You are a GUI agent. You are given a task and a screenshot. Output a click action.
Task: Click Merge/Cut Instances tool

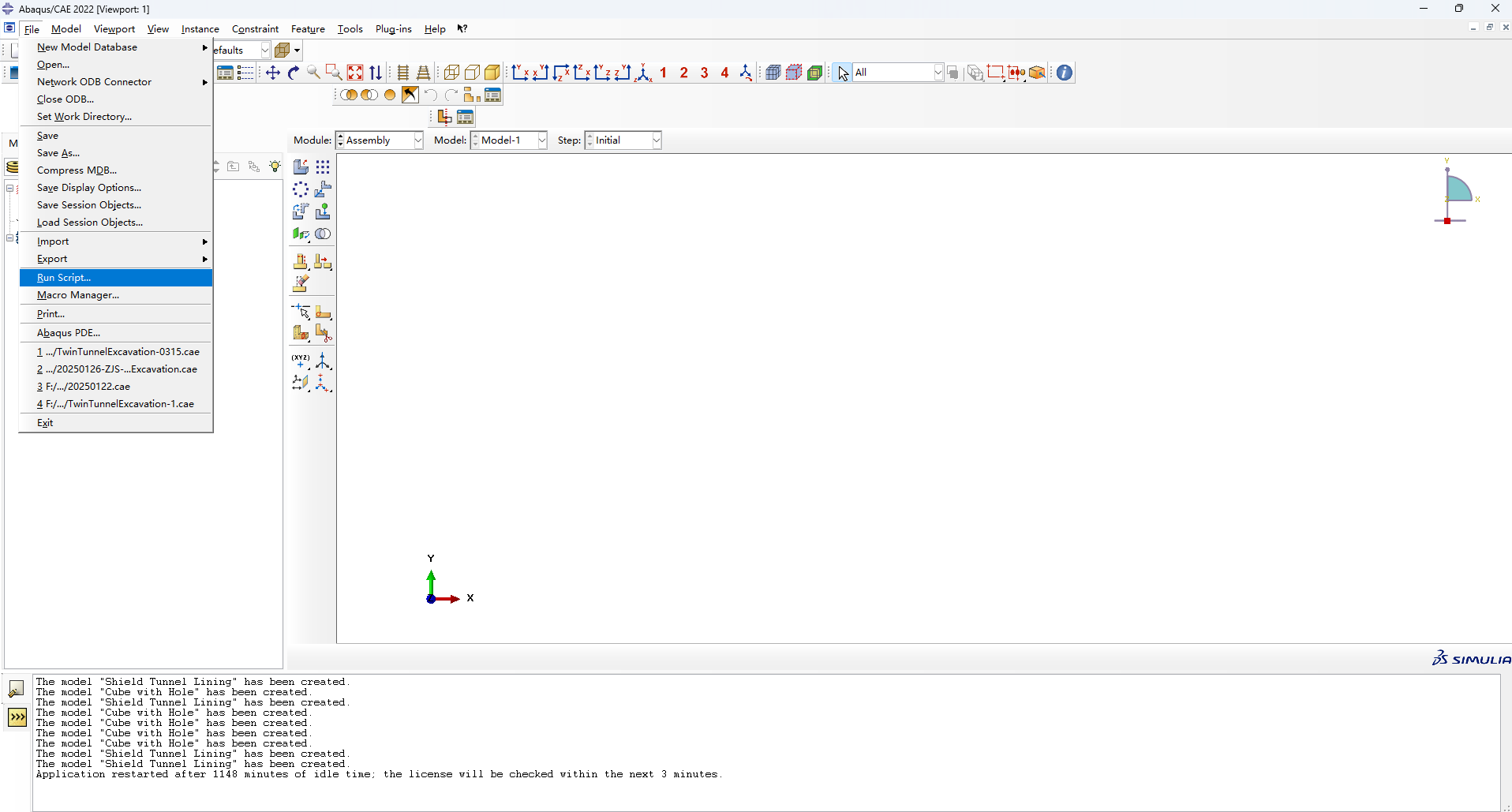coord(323,234)
